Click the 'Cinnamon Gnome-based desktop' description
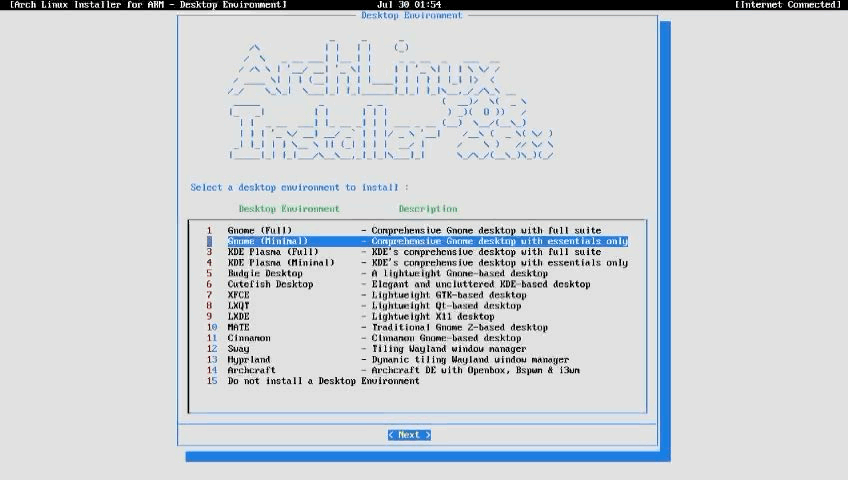Image resolution: width=848 pixels, height=480 pixels. [x=446, y=338]
